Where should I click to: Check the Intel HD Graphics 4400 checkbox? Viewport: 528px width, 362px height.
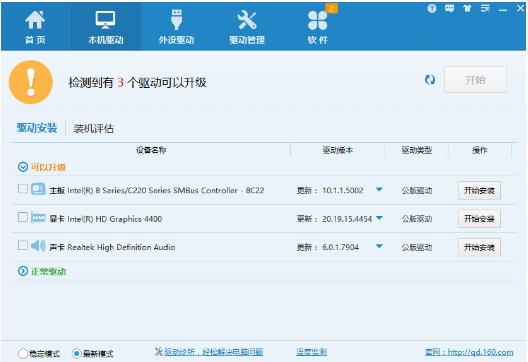pos(23,217)
